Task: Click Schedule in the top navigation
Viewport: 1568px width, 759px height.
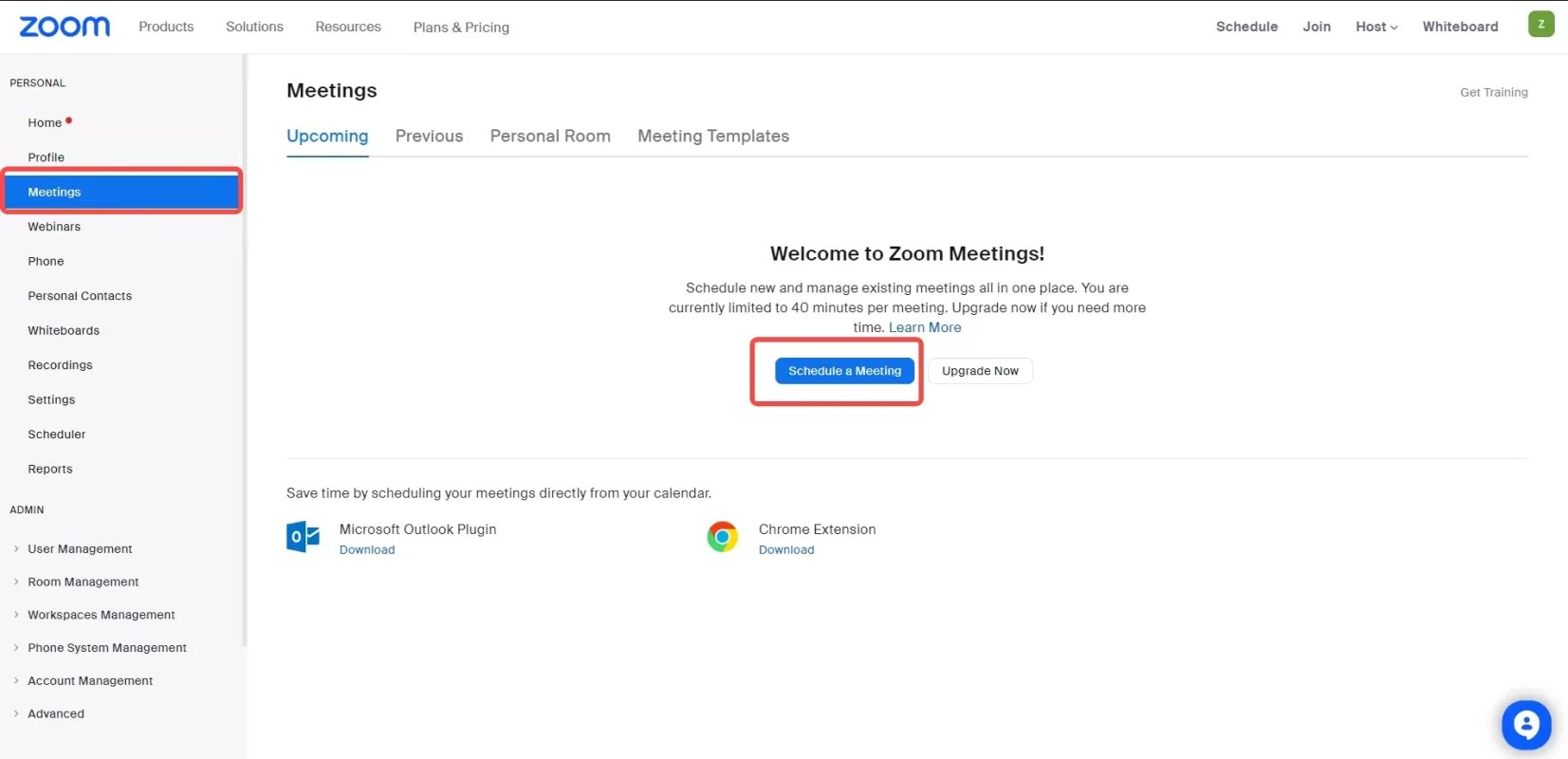Action: click(x=1246, y=27)
